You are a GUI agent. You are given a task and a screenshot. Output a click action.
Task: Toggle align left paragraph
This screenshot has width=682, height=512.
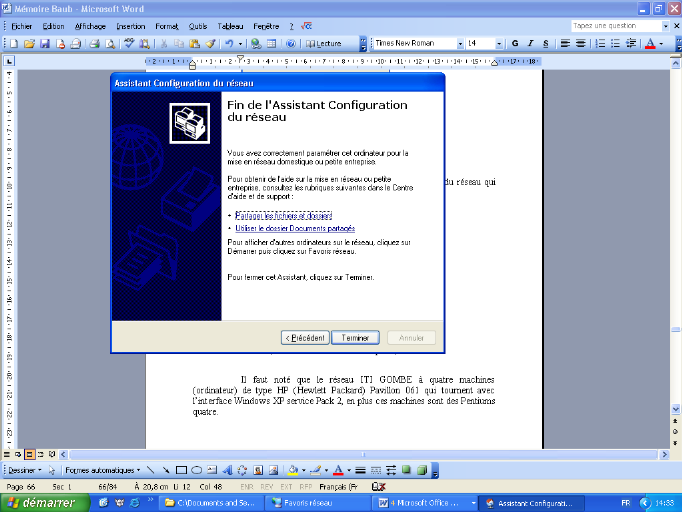(565, 44)
